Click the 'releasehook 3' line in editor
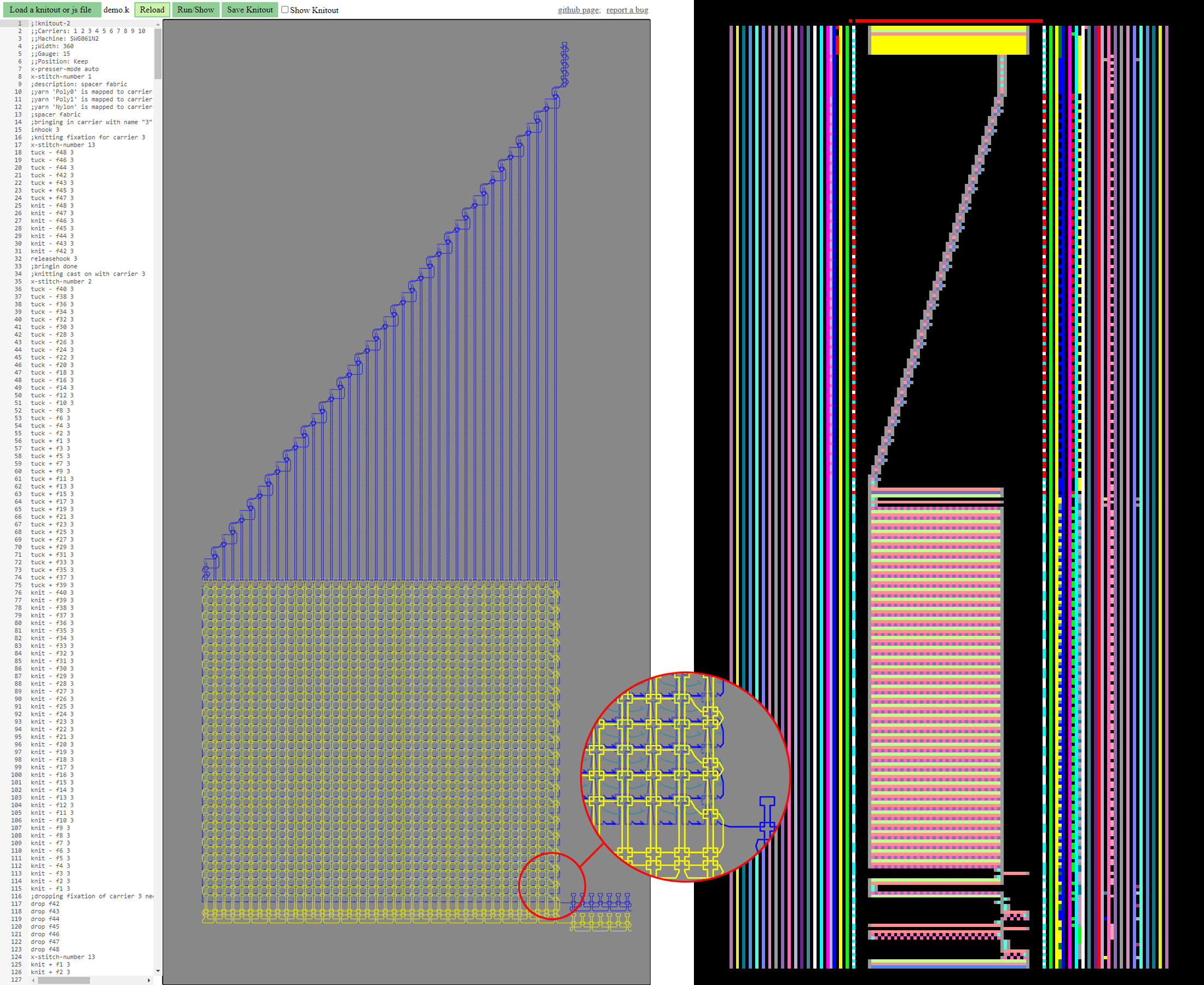Screen dimensions: 1204x985 (x=54, y=259)
